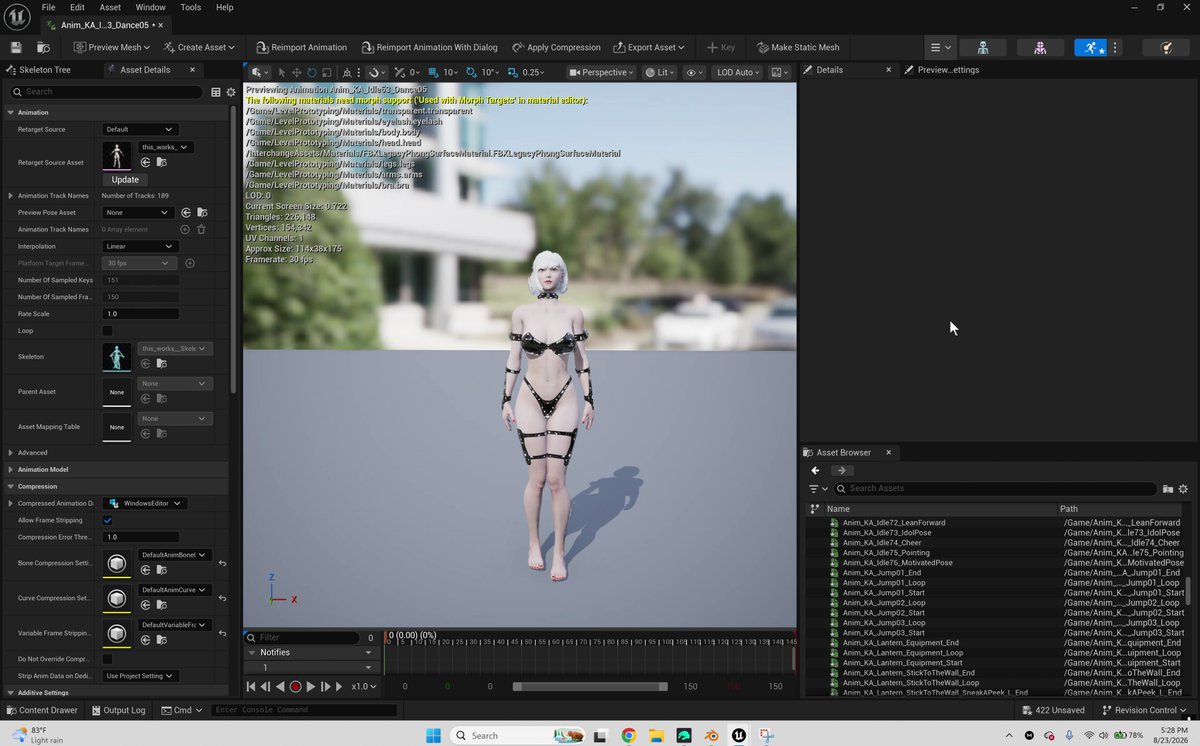Screen dimensions: 1200x746
Task: Open the Interpolation Linear dropdown
Action: pyautogui.click(x=140, y=246)
